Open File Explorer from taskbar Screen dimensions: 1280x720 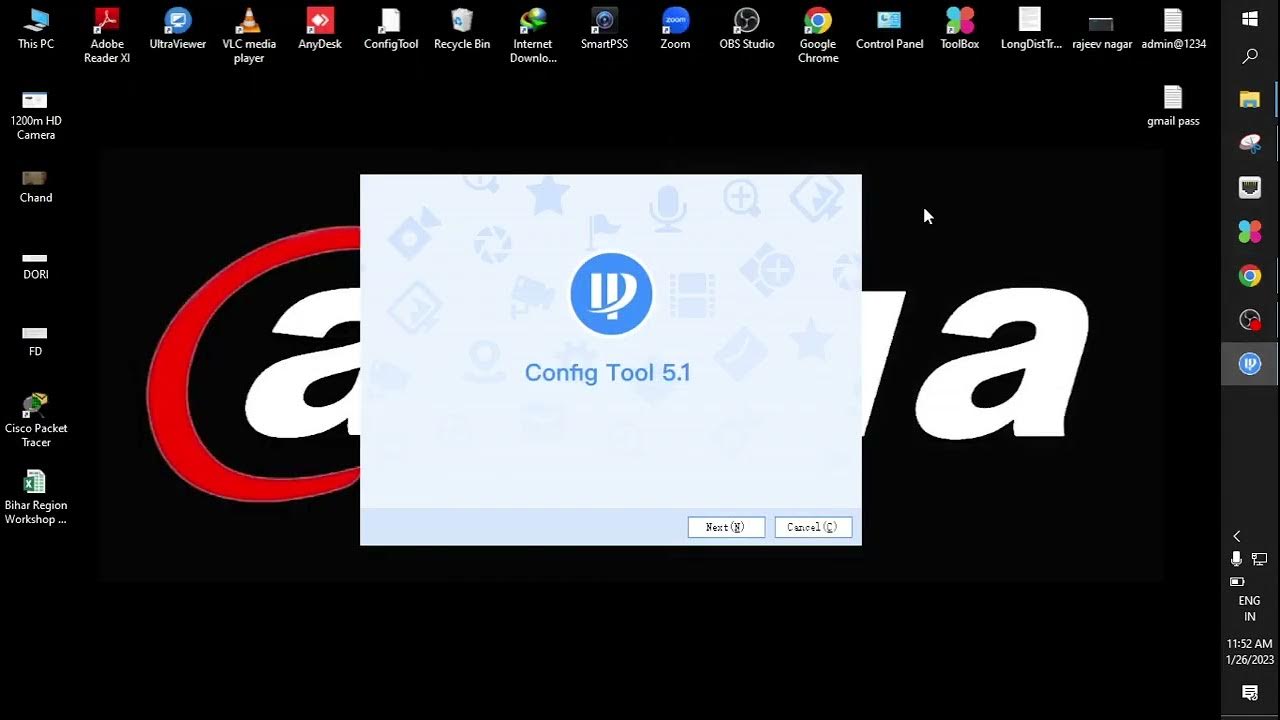click(x=1250, y=99)
